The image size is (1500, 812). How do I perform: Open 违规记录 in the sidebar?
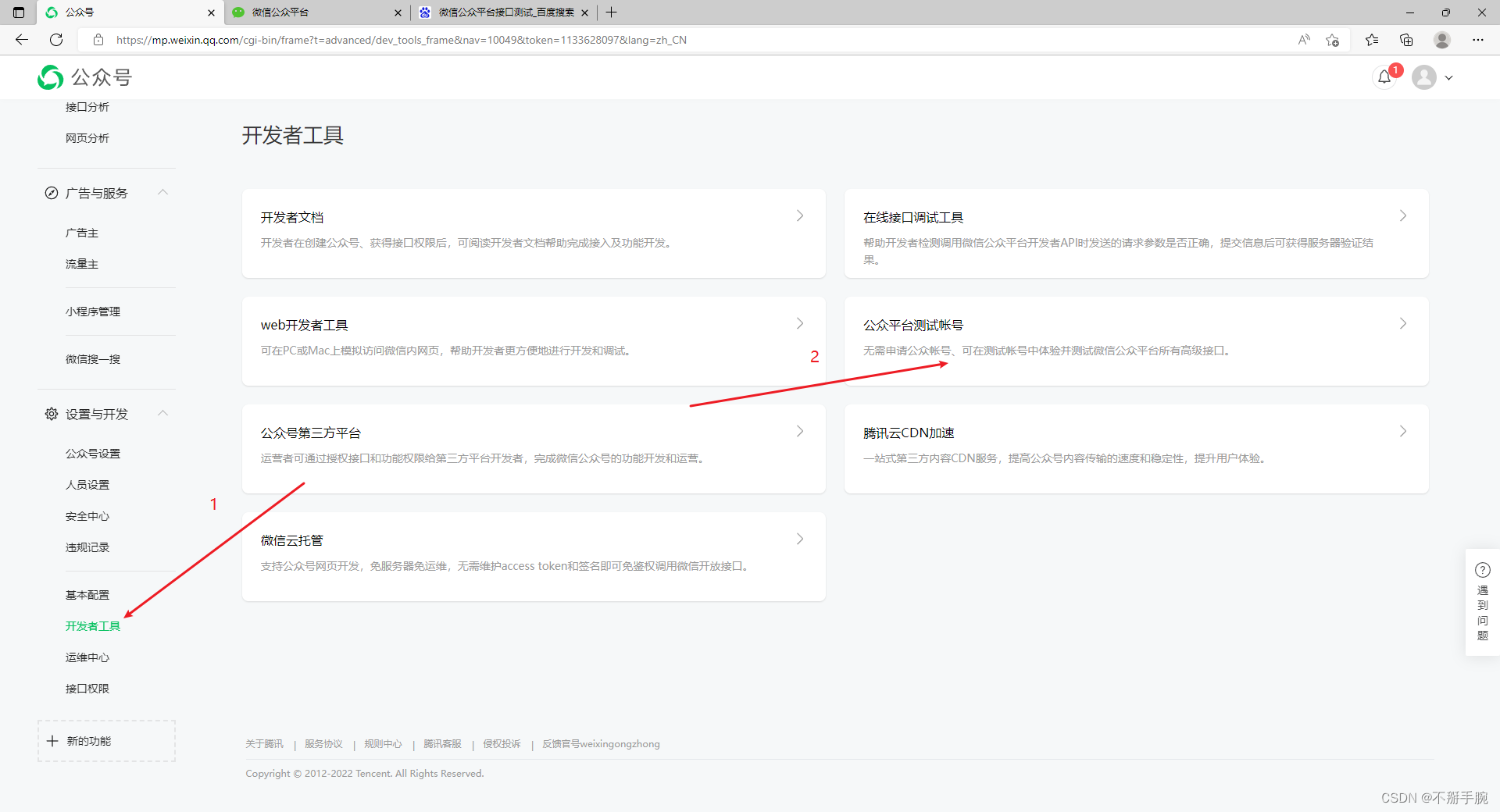[87, 547]
